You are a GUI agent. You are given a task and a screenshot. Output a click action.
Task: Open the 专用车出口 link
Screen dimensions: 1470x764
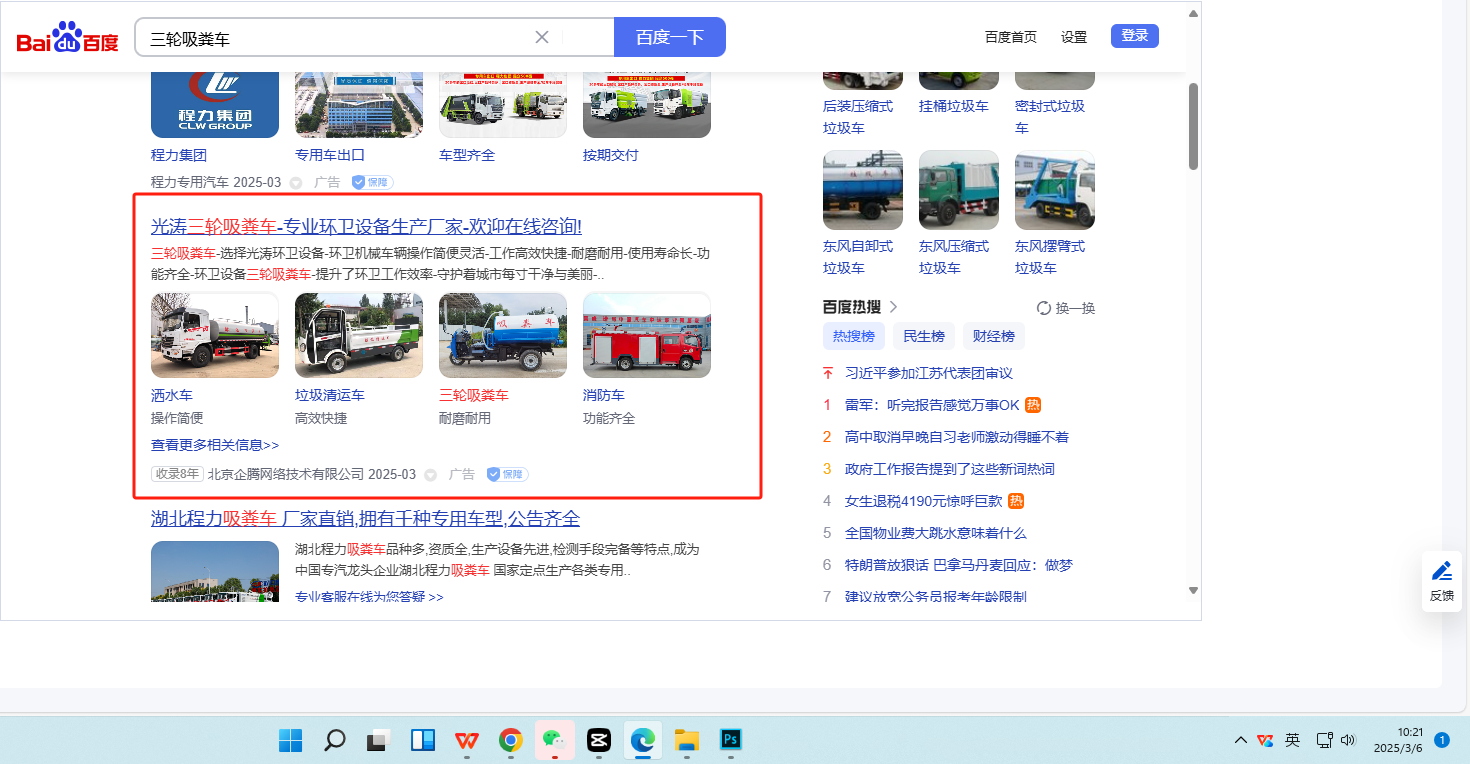coord(330,155)
